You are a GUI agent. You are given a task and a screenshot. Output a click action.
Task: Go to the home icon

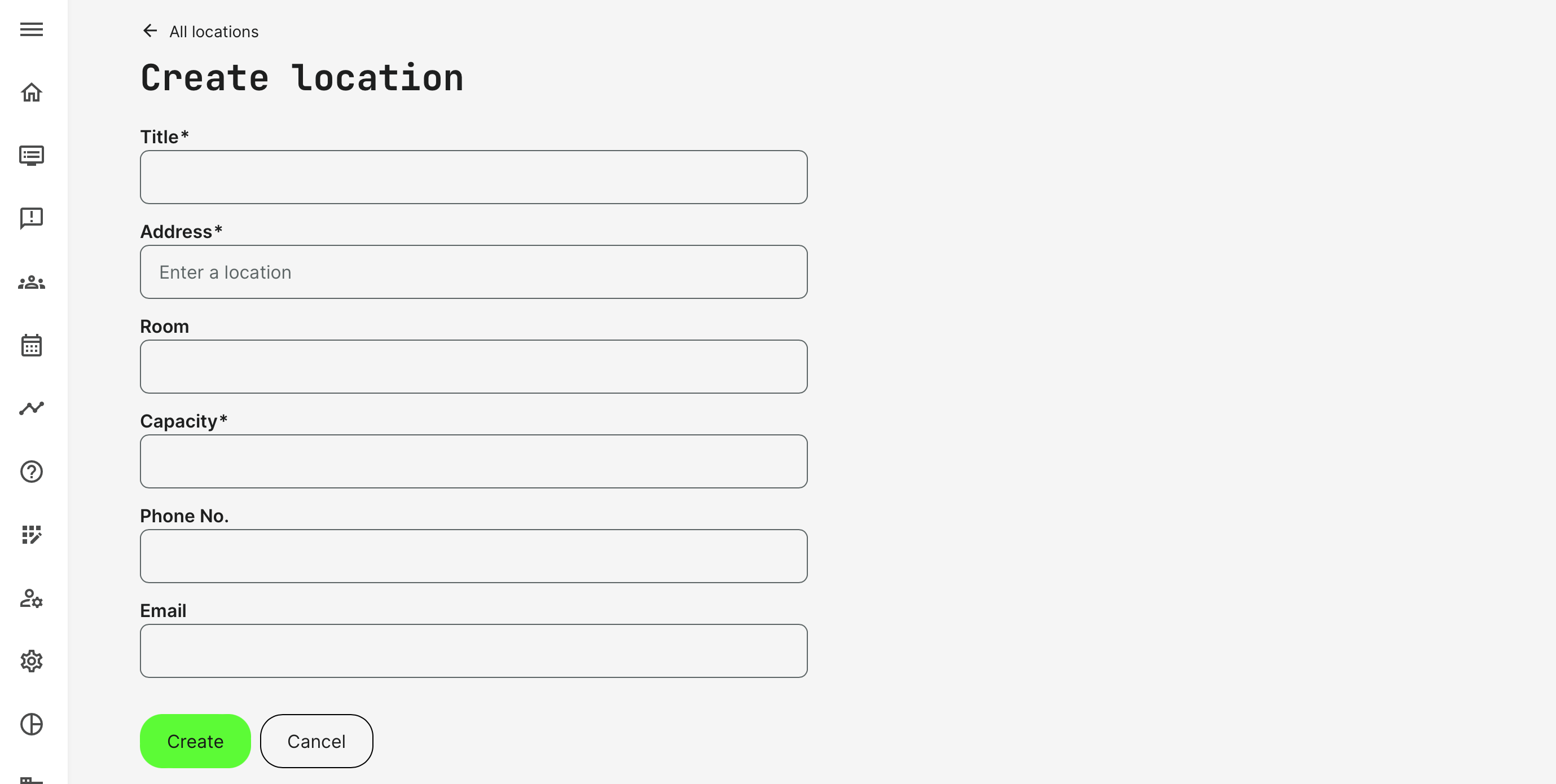tap(32, 93)
